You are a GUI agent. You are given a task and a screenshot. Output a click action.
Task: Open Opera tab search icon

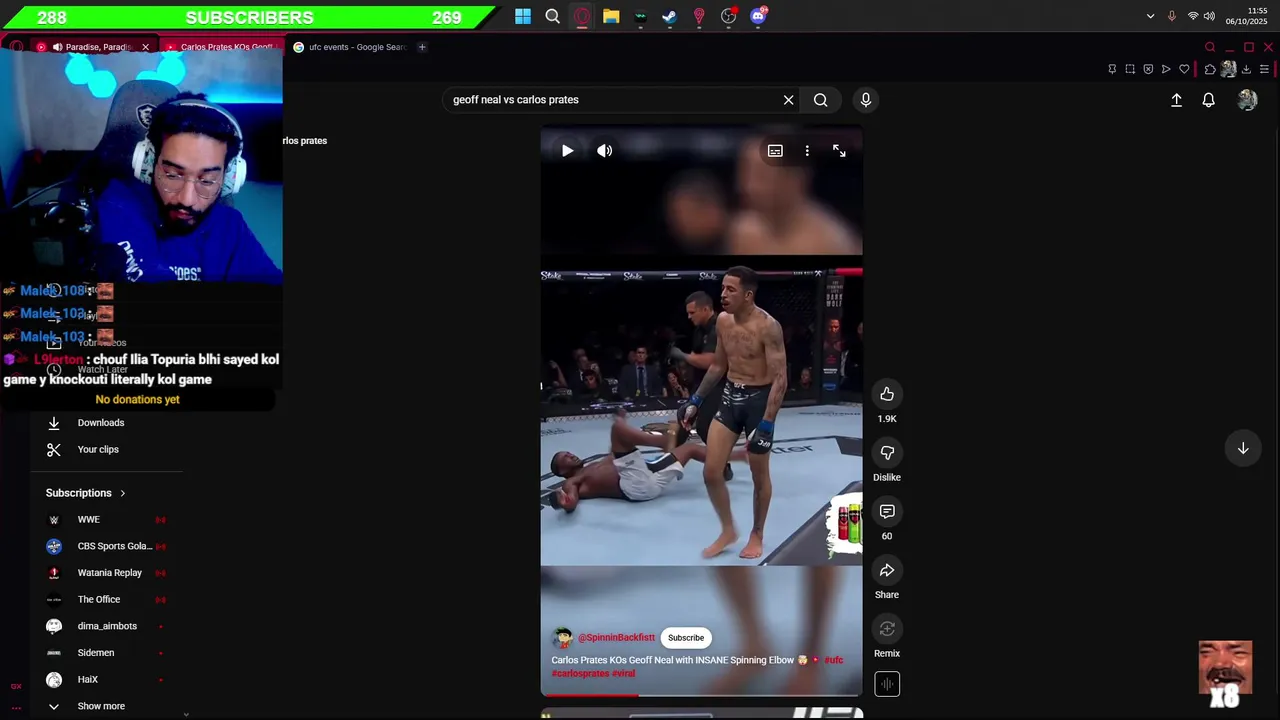tap(1210, 47)
